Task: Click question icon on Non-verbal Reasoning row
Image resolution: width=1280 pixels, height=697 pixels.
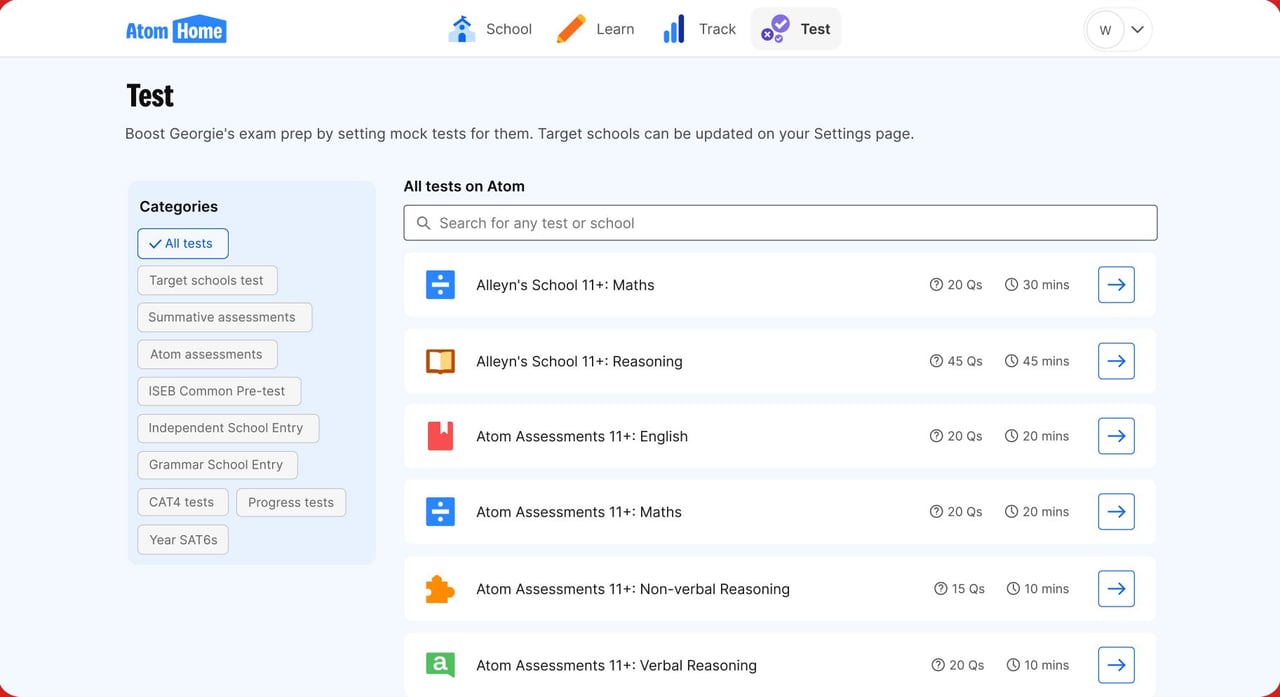Action: pyautogui.click(x=940, y=589)
